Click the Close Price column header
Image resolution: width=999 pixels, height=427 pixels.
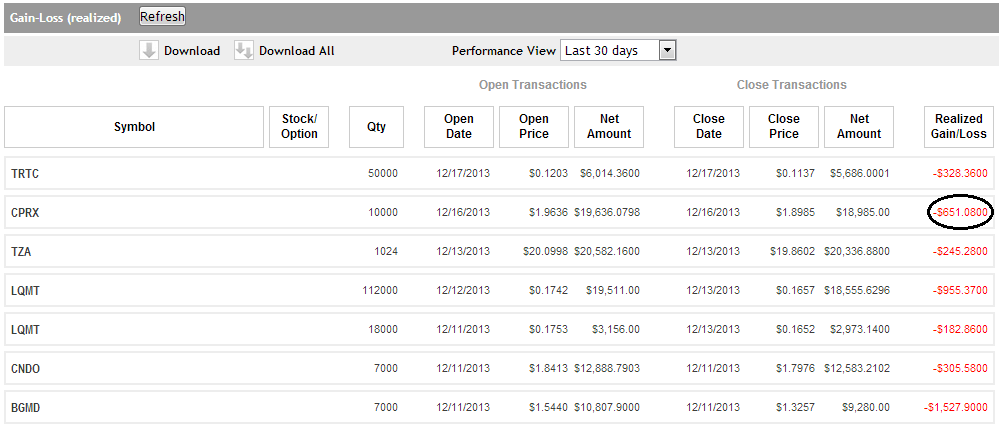click(x=784, y=127)
